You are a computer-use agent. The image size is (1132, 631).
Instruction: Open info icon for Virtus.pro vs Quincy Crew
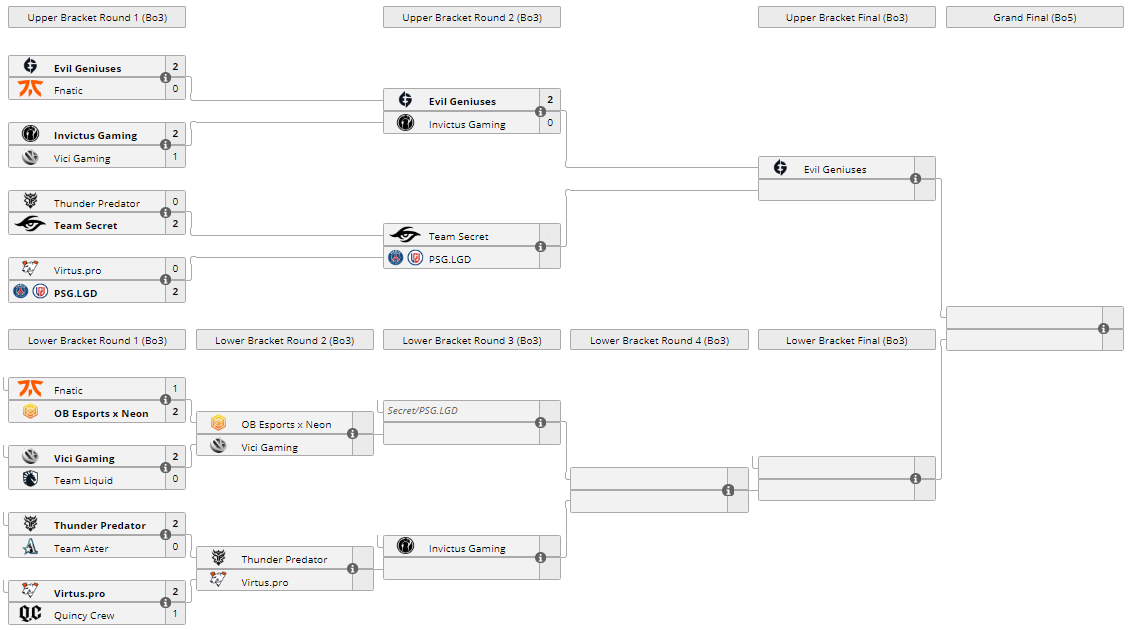pos(166,603)
